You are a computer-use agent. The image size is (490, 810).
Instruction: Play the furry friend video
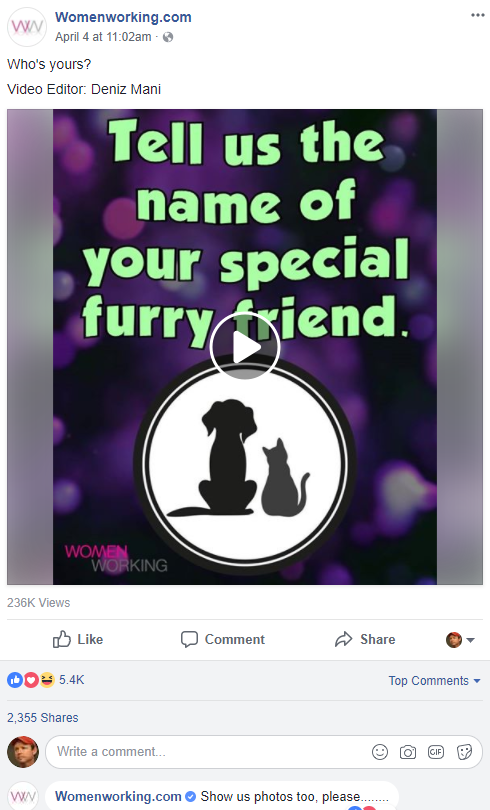(x=245, y=347)
